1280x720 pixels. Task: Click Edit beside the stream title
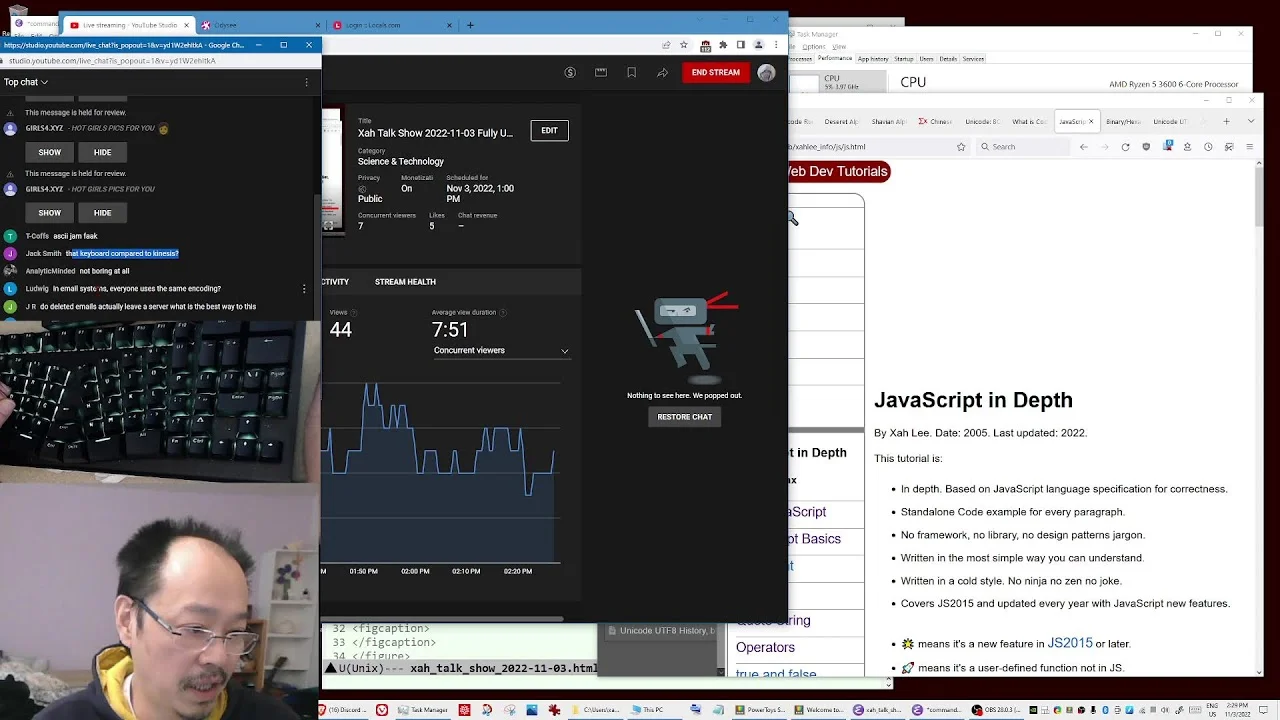click(549, 131)
